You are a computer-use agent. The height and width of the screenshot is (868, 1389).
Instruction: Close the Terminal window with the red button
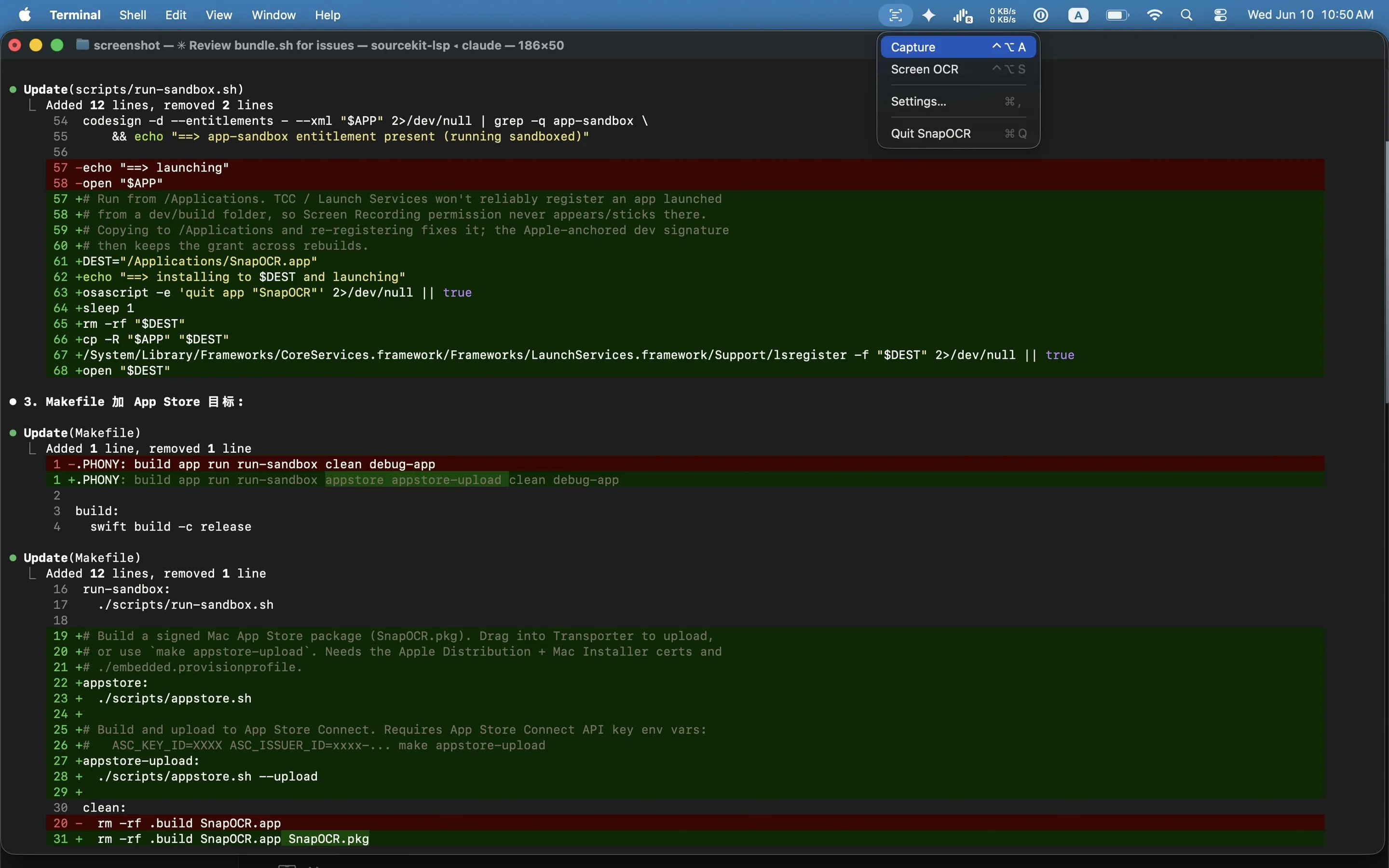[15, 45]
